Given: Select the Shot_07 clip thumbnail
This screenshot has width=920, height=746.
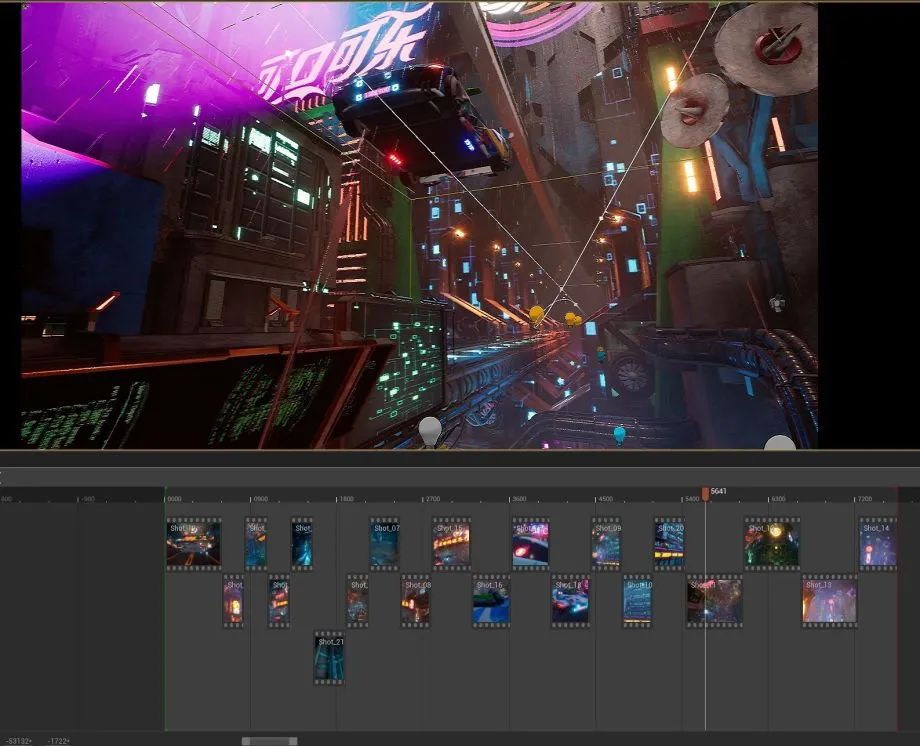Looking at the screenshot, I should [385, 544].
